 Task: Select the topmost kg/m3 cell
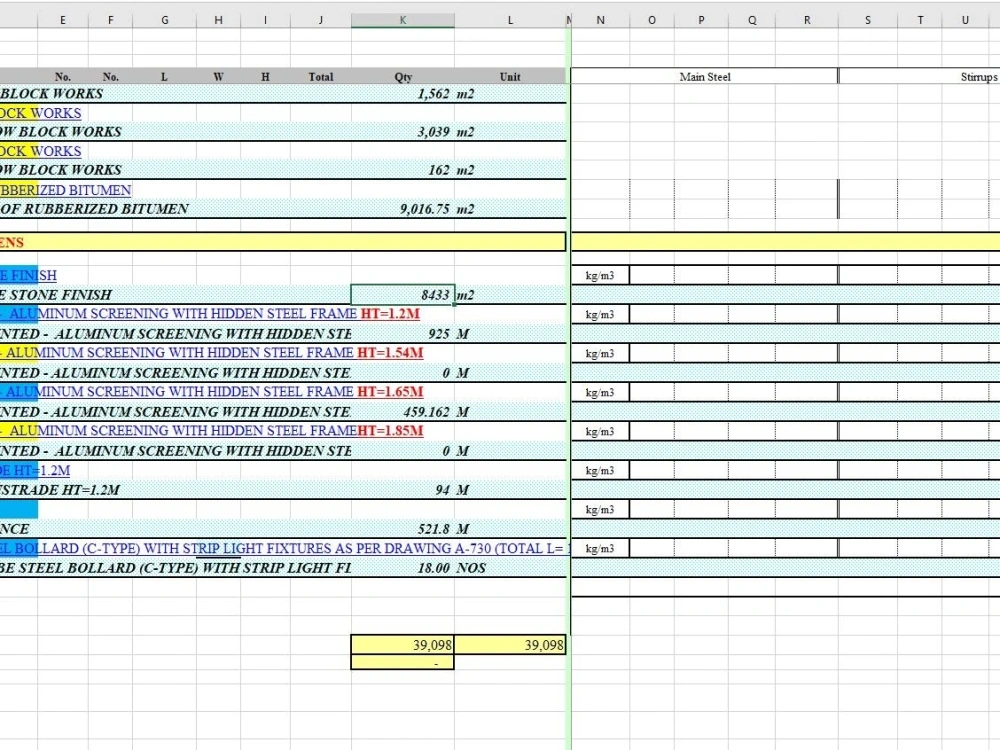click(600, 275)
